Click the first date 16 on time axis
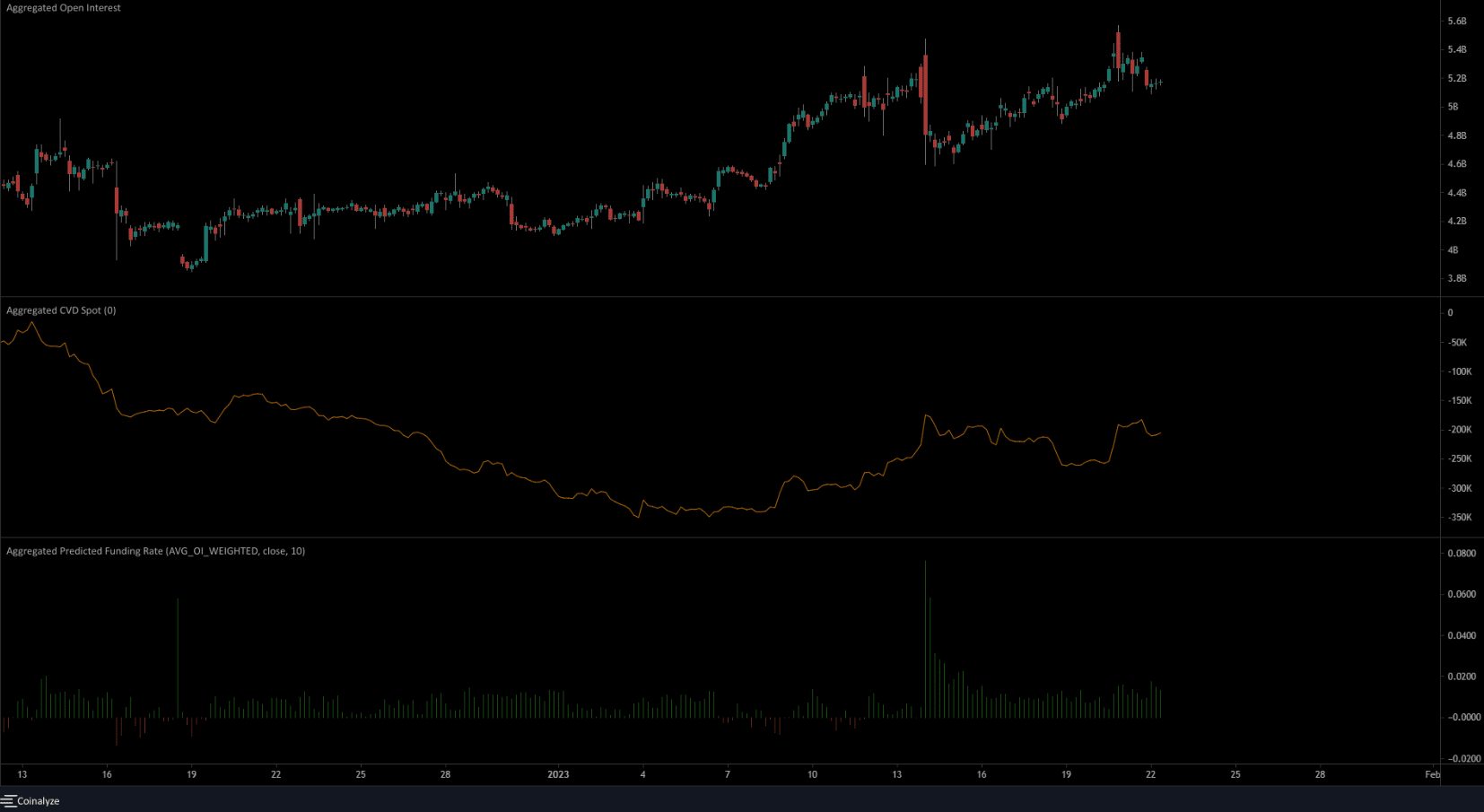 (x=107, y=774)
